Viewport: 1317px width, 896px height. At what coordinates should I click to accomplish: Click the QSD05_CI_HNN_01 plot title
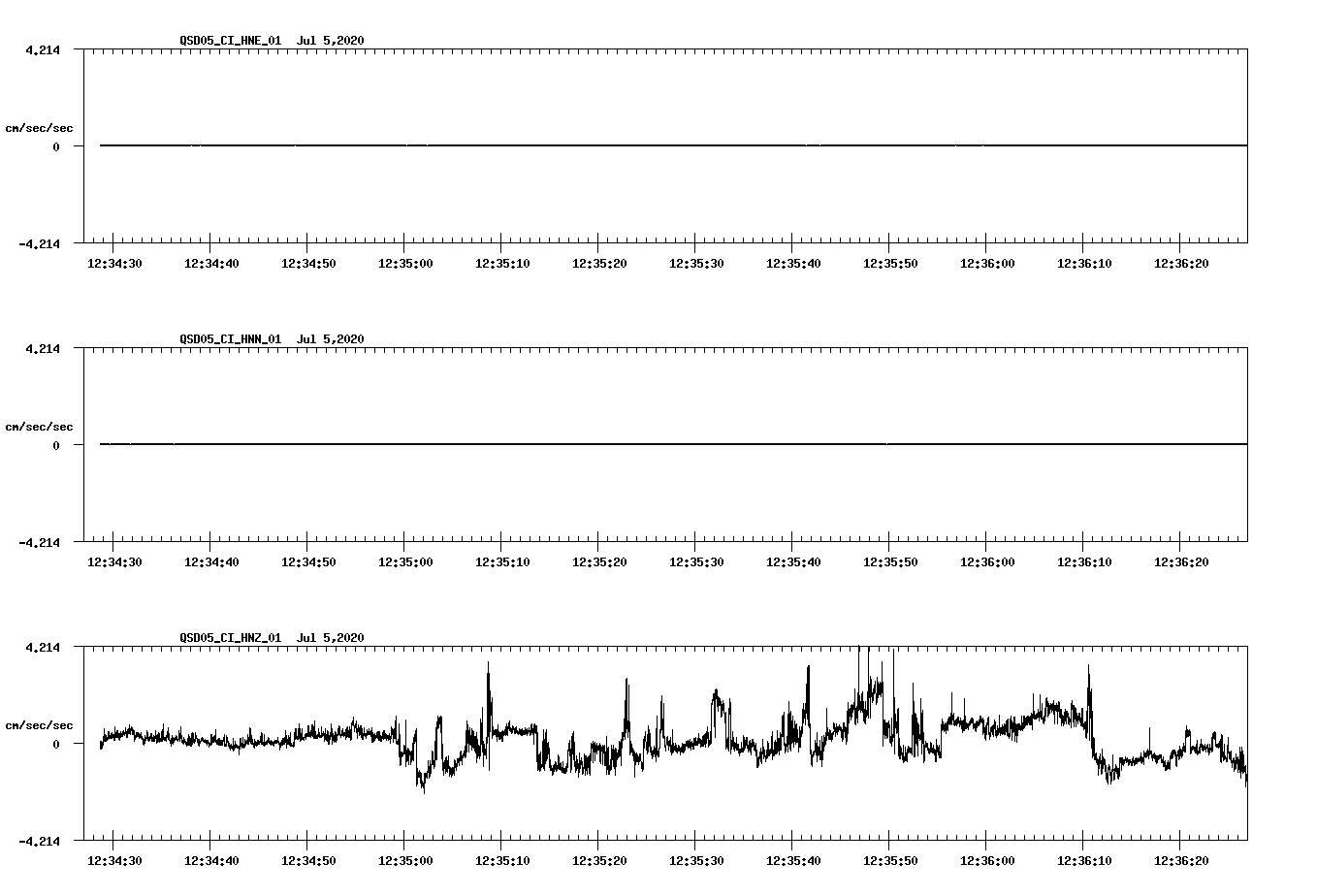273,339
